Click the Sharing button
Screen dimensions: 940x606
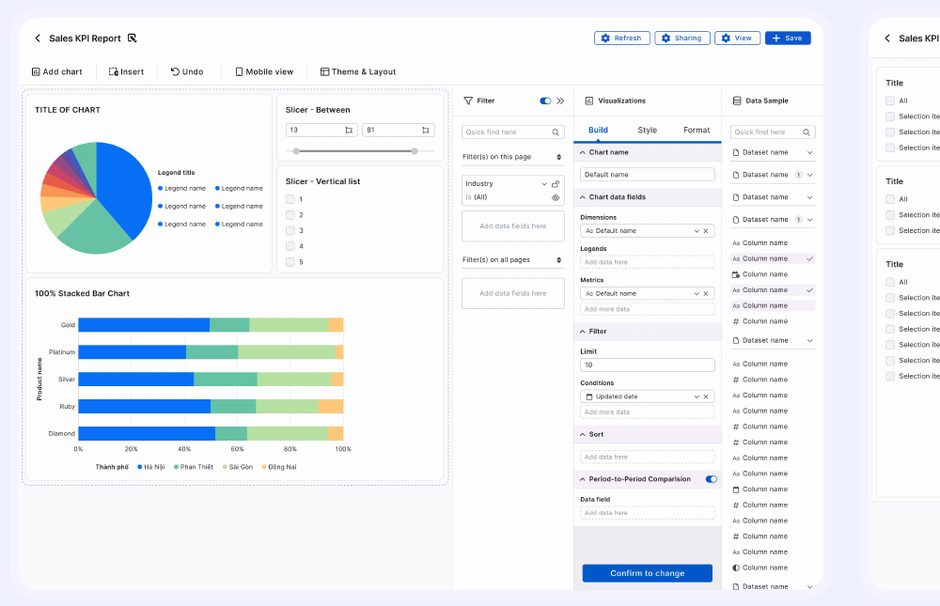(682, 38)
